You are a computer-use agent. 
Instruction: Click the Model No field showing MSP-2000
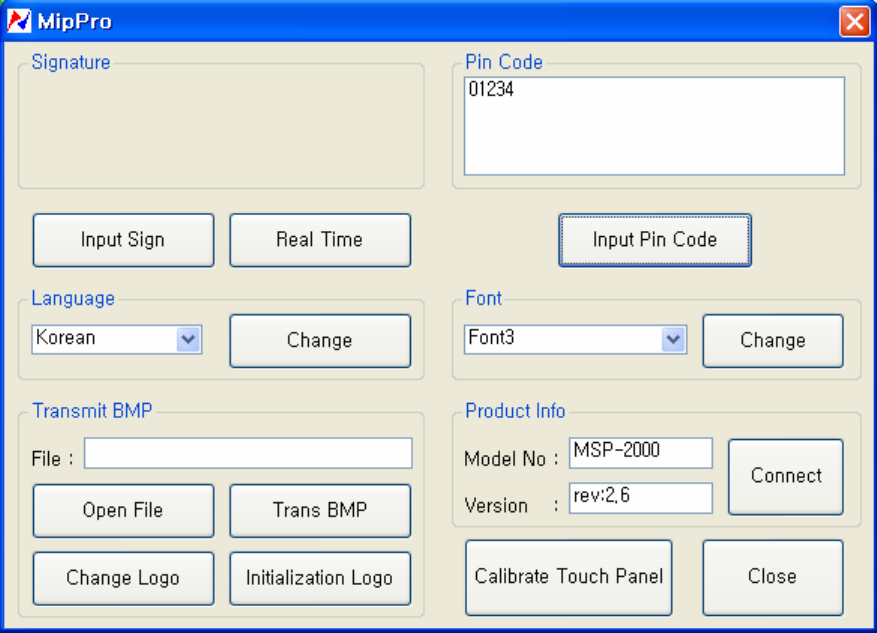pos(640,453)
